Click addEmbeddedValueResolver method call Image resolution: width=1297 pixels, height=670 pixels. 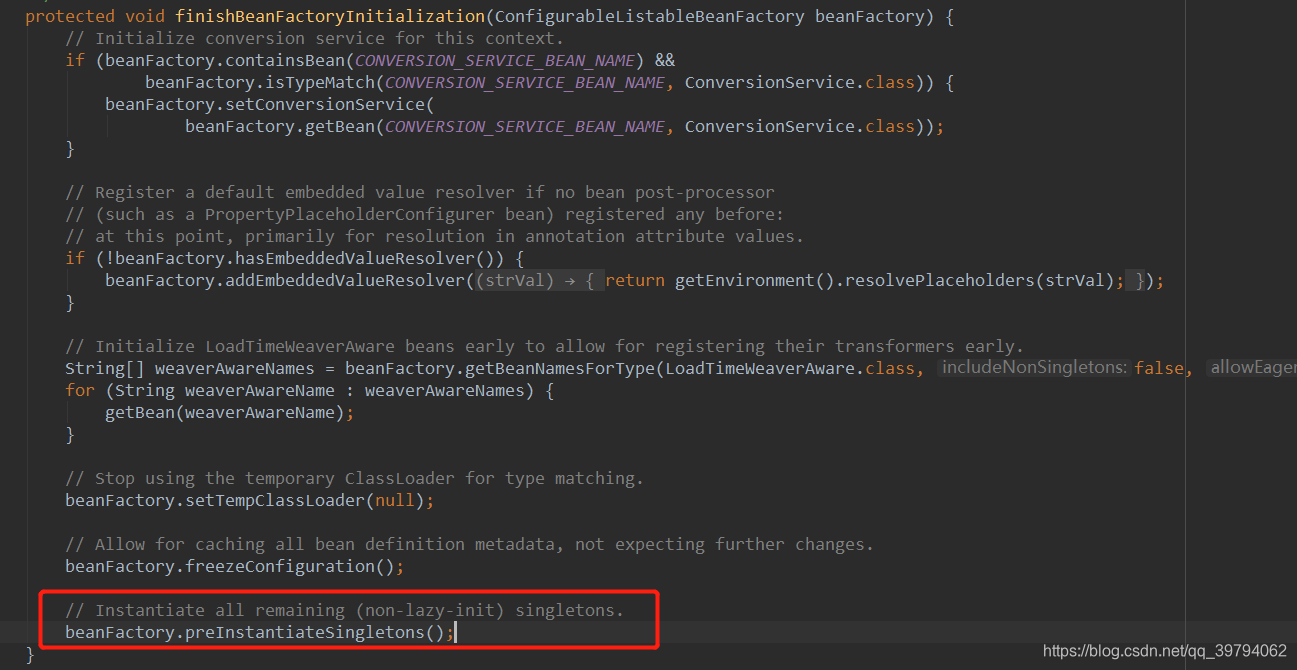345,280
